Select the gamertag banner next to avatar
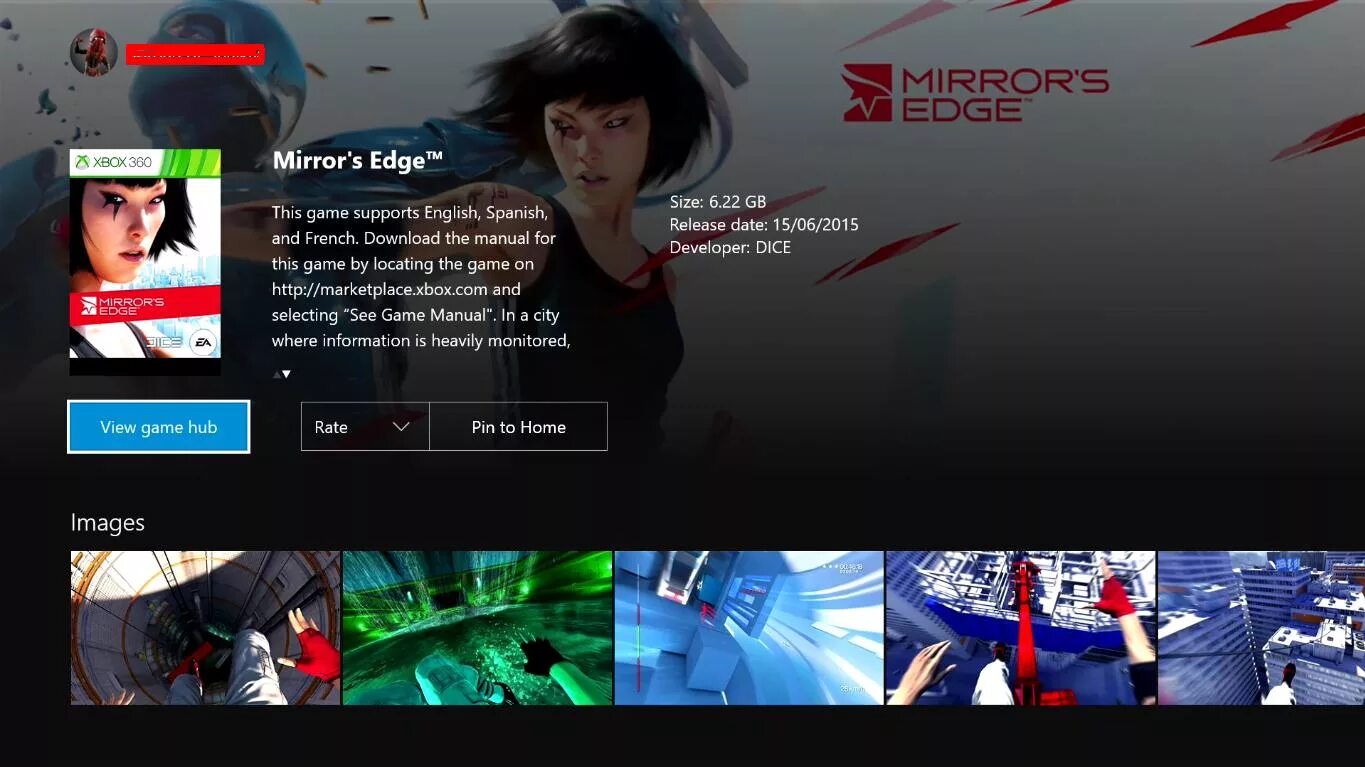The image size is (1365, 767). (195, 53)
